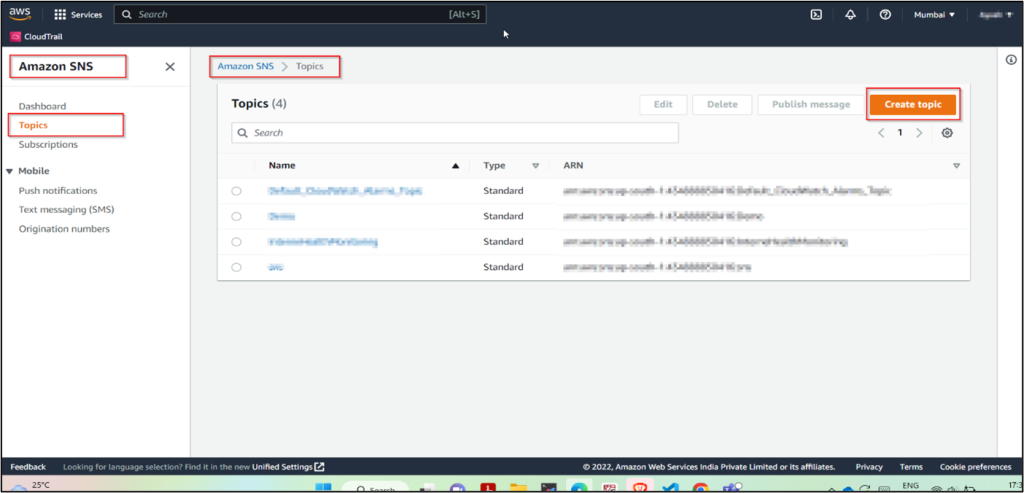Go to Dashboard in the sidebar

pyautogui.click(x=42, y=106)
